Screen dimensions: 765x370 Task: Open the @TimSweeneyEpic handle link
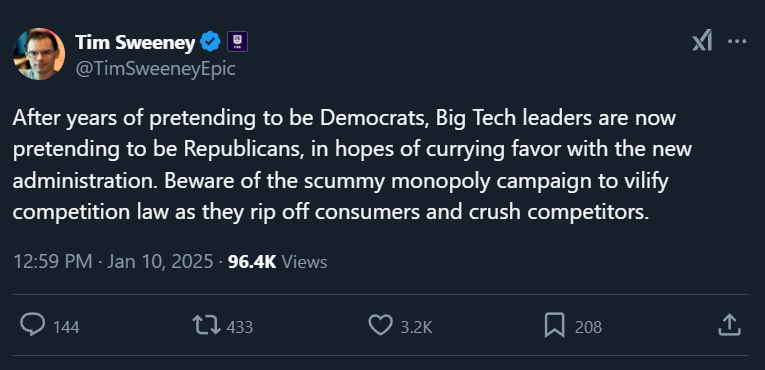click(x=155, y=69)
